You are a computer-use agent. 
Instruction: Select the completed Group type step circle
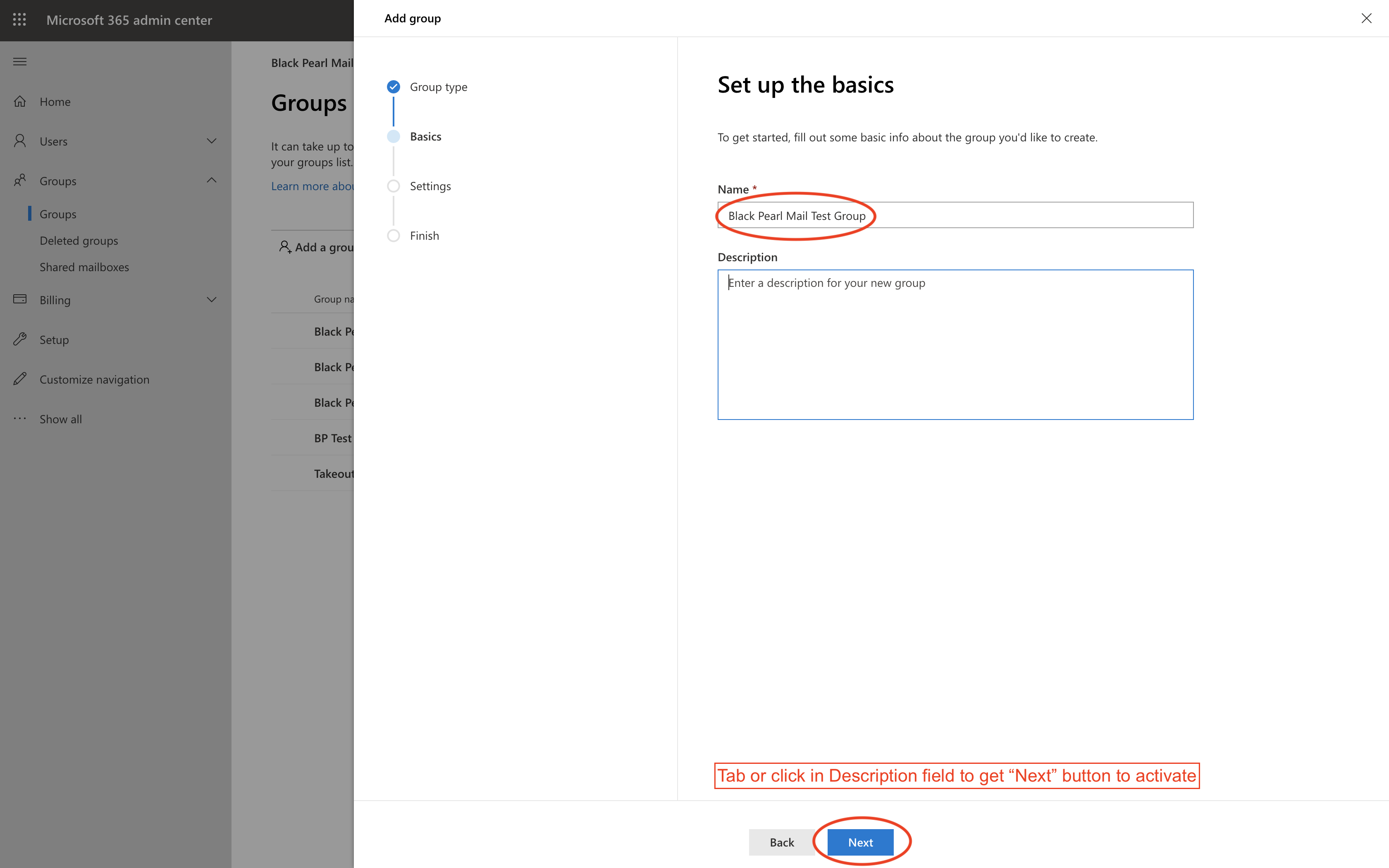coord(393,87)
